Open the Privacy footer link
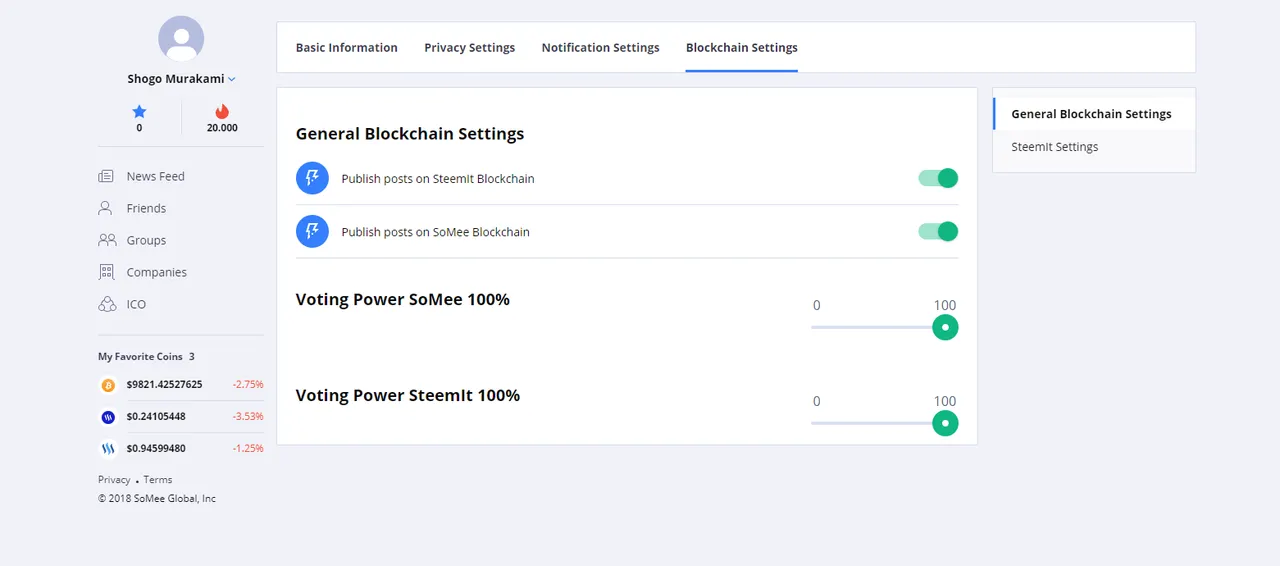This screenshot has width=1280, height=566. click(114, 480)
